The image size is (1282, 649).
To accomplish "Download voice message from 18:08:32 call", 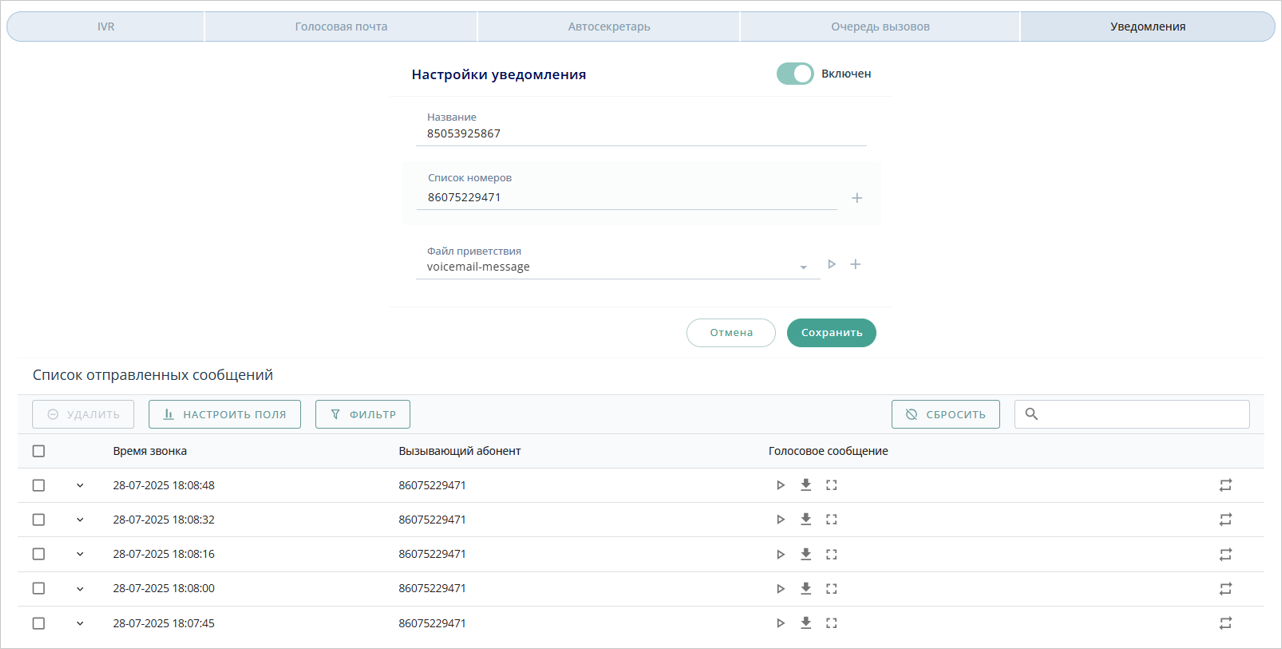I will tap(806, 520).
